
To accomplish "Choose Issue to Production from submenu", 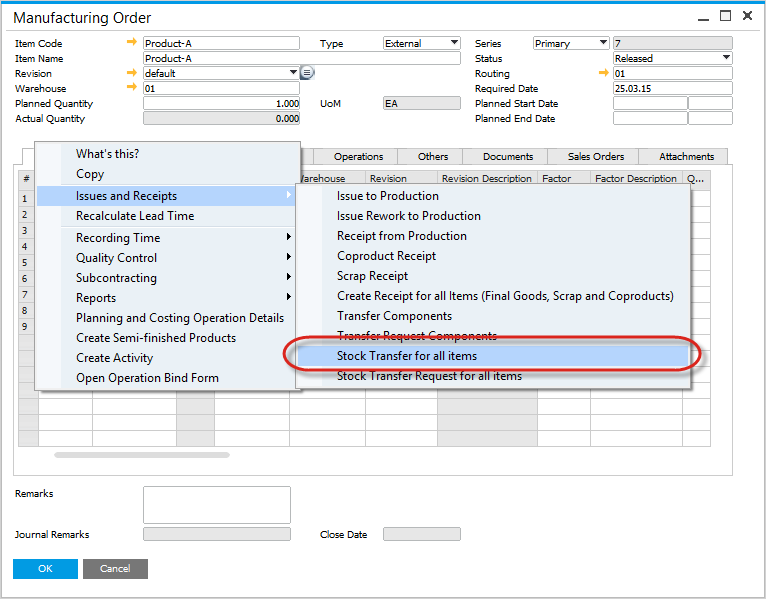I will (388, 196).
